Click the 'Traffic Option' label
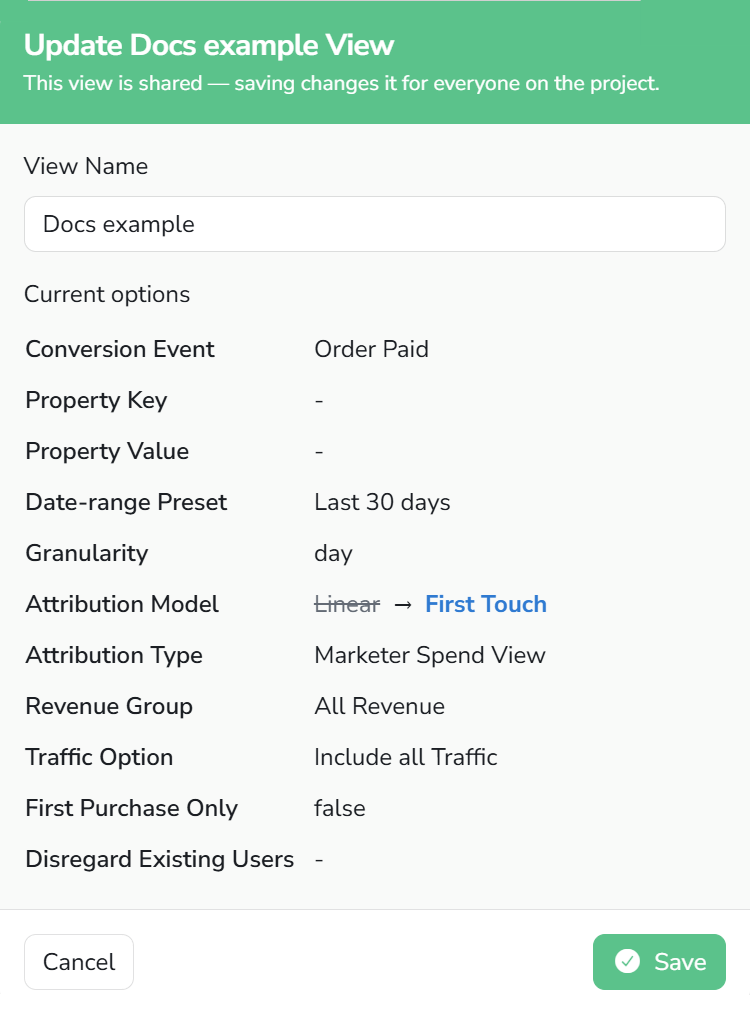750x1014 pixels. [99, 757]
